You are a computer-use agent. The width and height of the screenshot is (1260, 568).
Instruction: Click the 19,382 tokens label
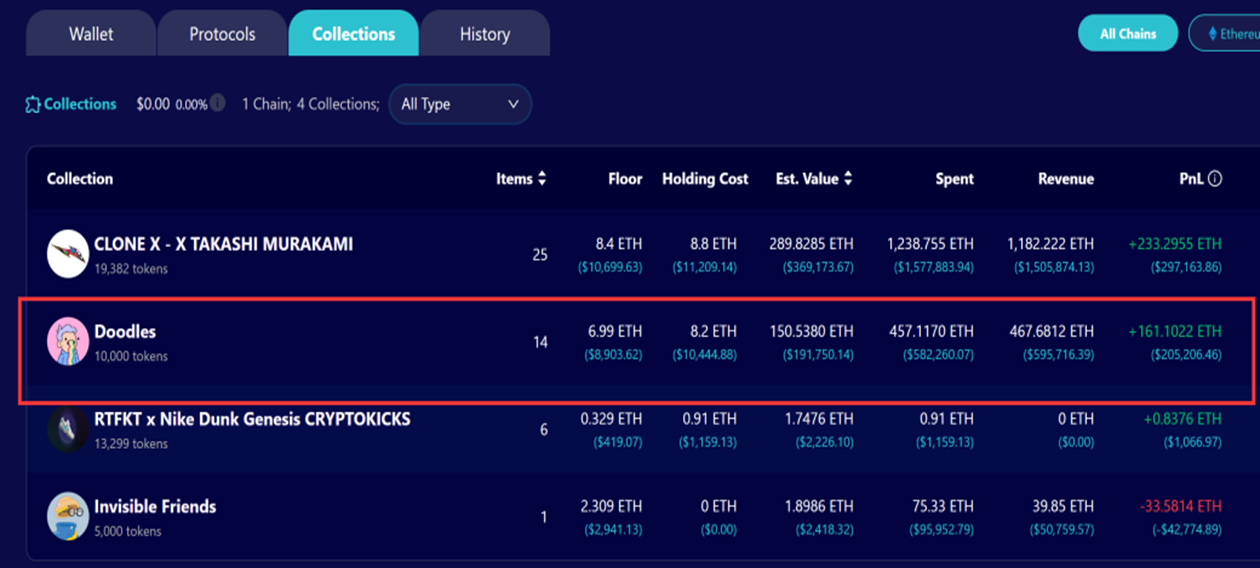(131, 269)
